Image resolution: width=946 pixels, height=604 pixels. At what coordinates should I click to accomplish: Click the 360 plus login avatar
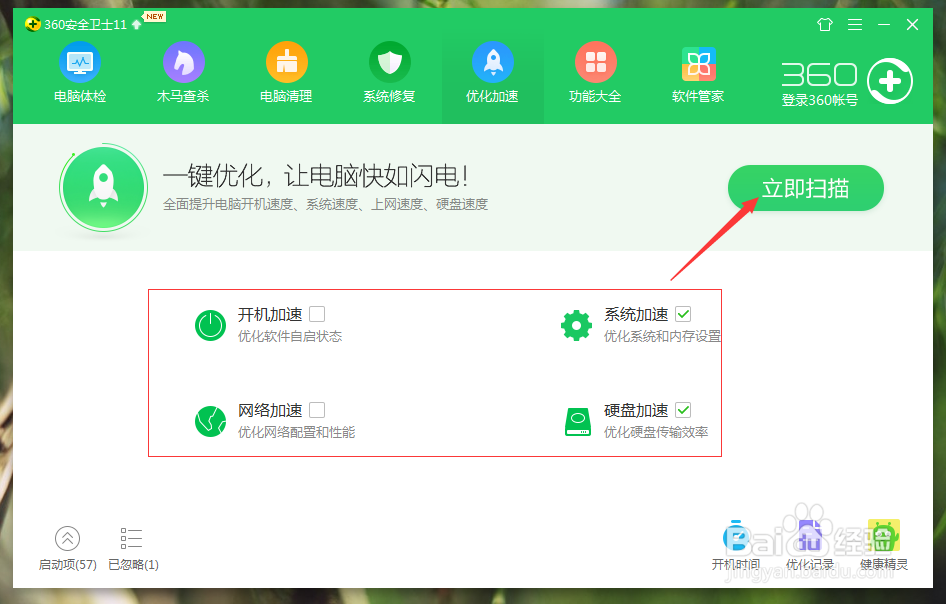[x=890, y=81]
